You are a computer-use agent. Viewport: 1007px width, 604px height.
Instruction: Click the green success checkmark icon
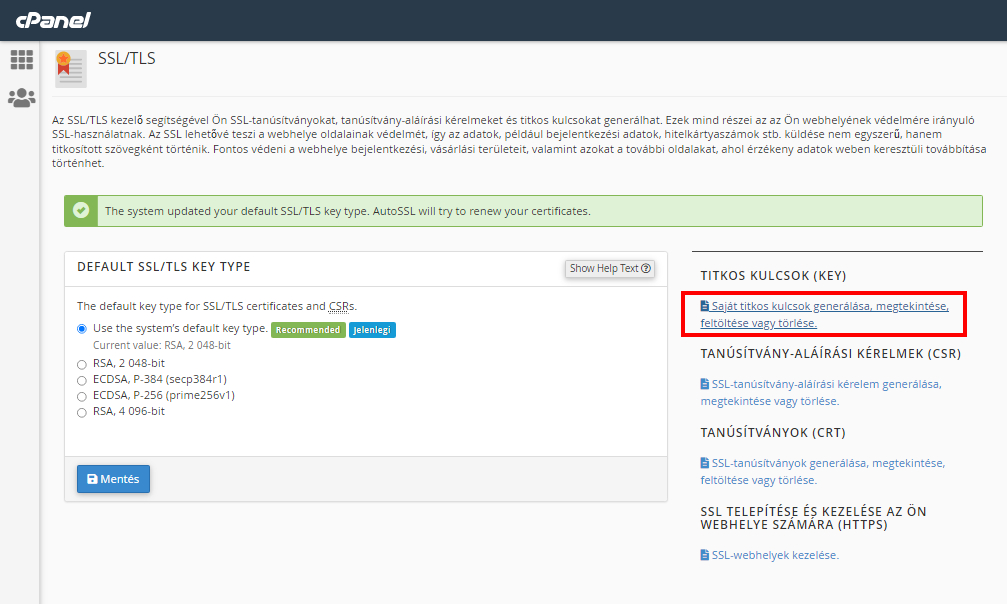tap(82, 211)
